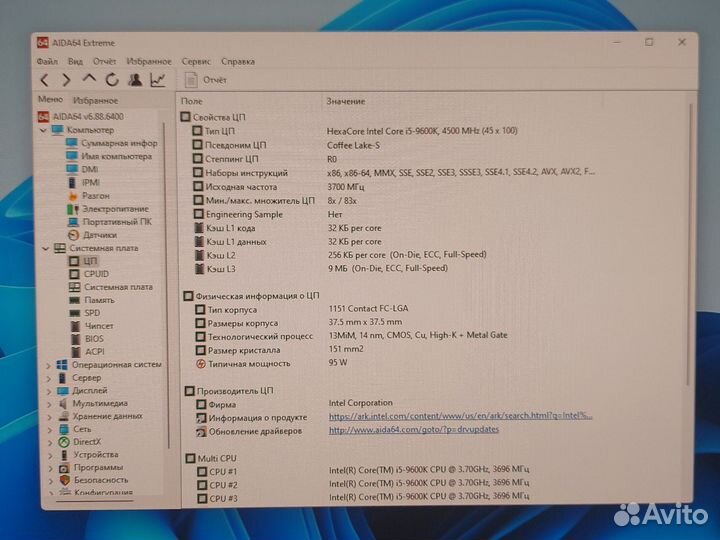This screenshot has width=720, height=540.
Task: Click the Refresh icon in toolbar
Action: pos(112,80)
